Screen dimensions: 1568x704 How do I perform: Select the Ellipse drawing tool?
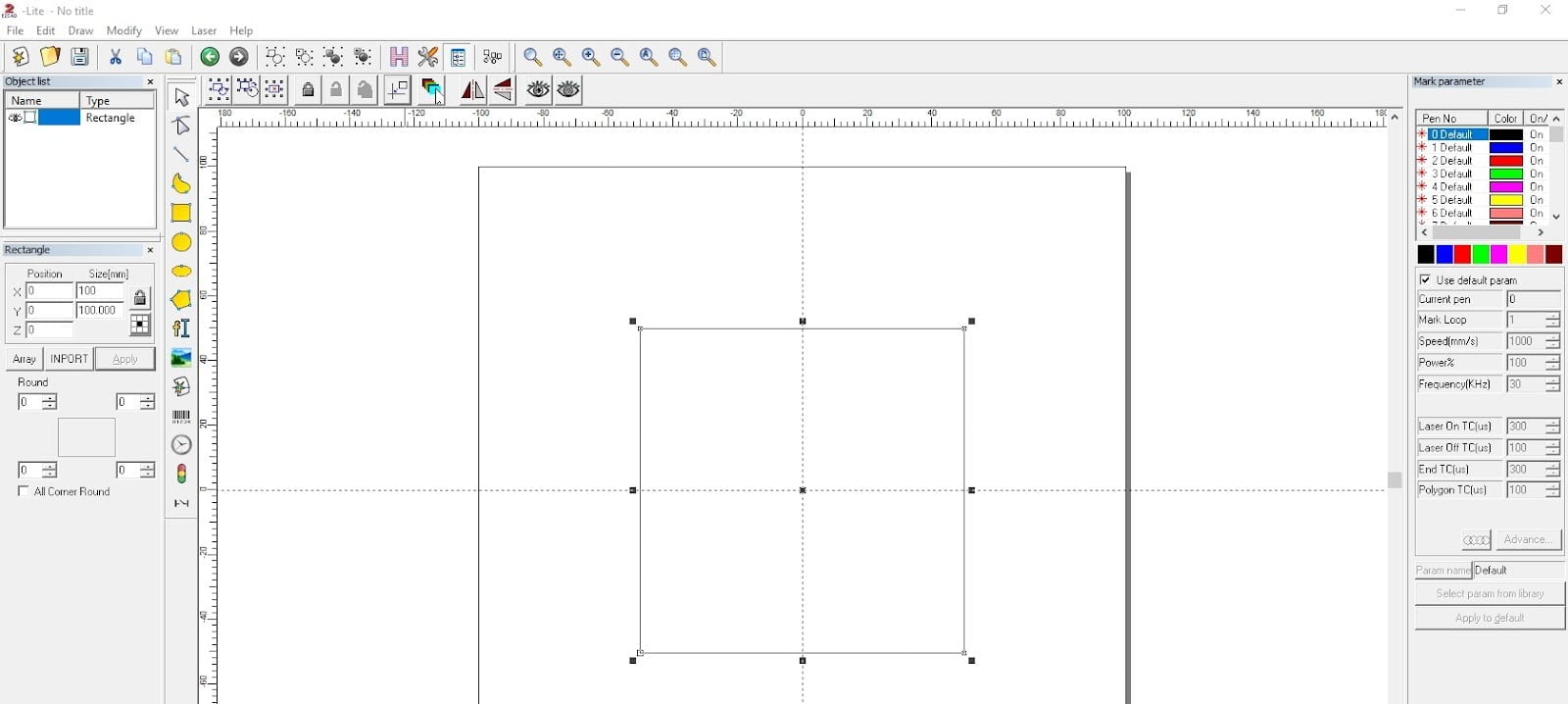click(x=181, y=271)
